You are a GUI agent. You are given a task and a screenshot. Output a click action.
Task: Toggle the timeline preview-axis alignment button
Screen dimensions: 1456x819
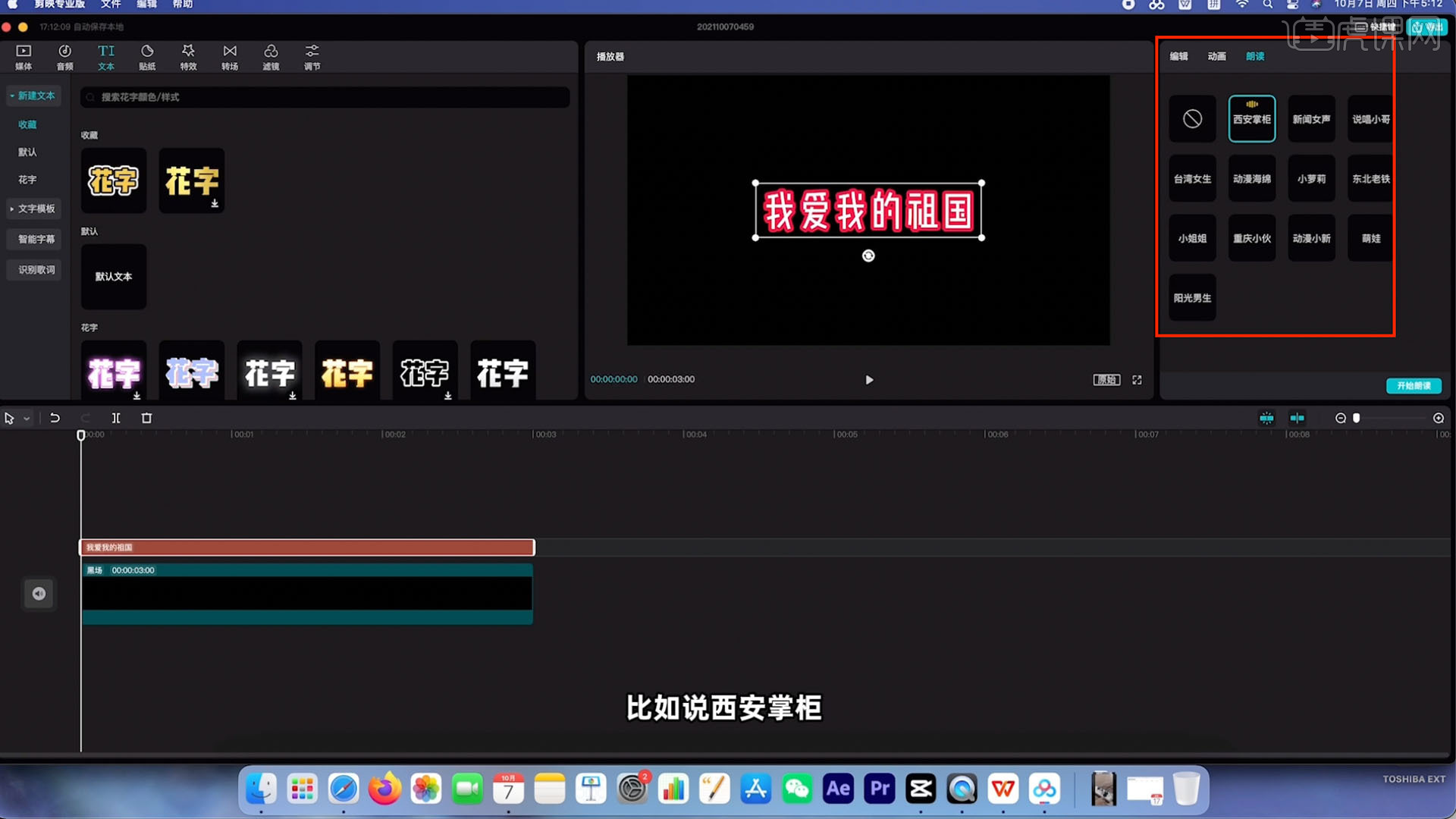pyautogui.click(x=1298, y=418)
